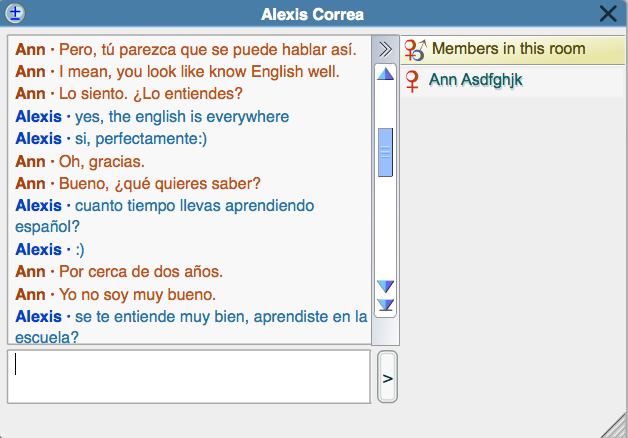
Task: Click the plus icon in the title bar
Action: pos(15,14)
